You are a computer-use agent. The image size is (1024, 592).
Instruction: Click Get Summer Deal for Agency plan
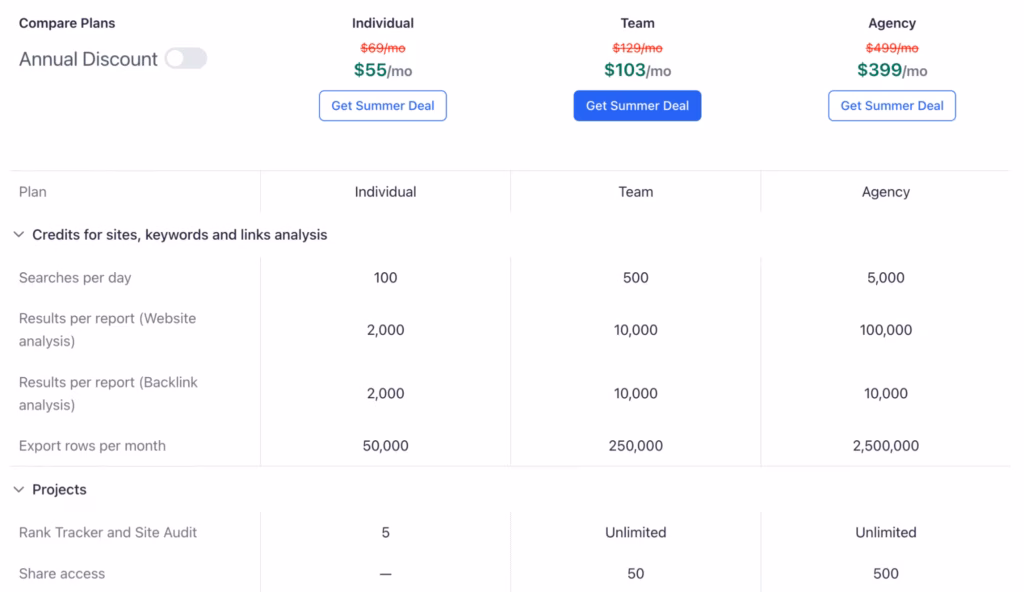(892, 106)
